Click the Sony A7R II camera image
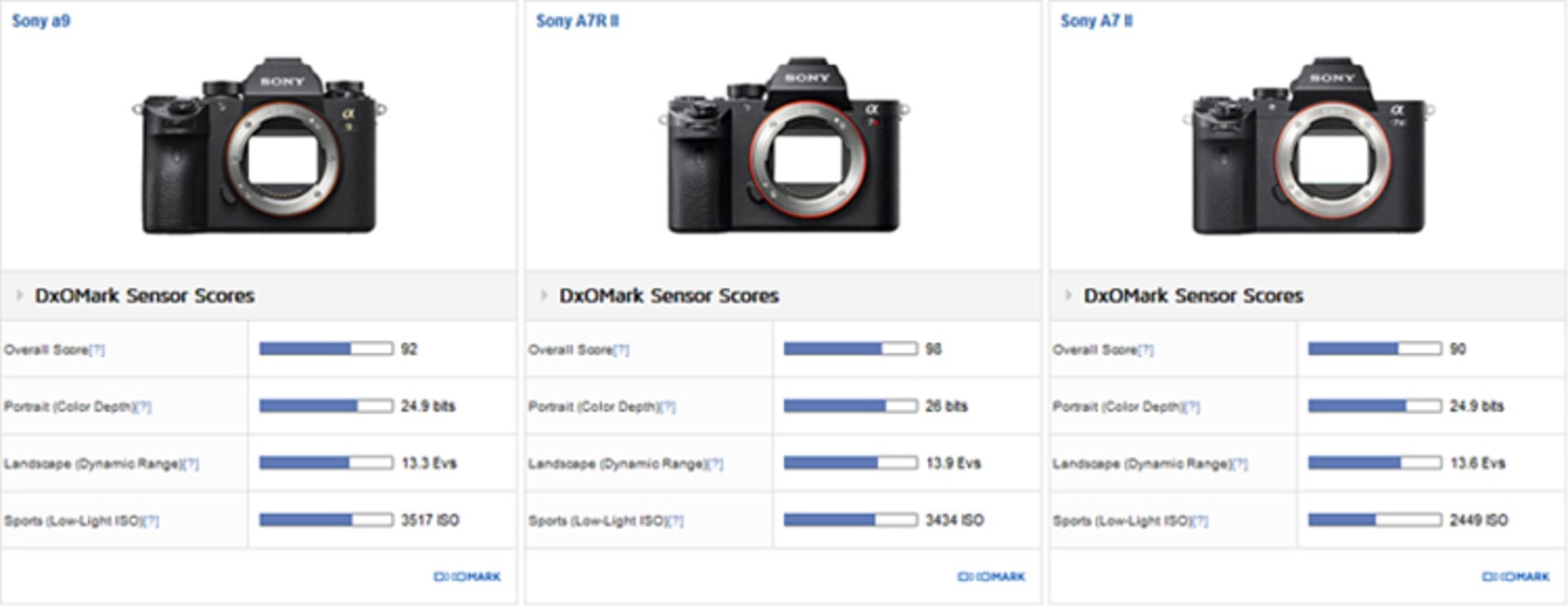The image size is (1568, 606). (784, 145)
